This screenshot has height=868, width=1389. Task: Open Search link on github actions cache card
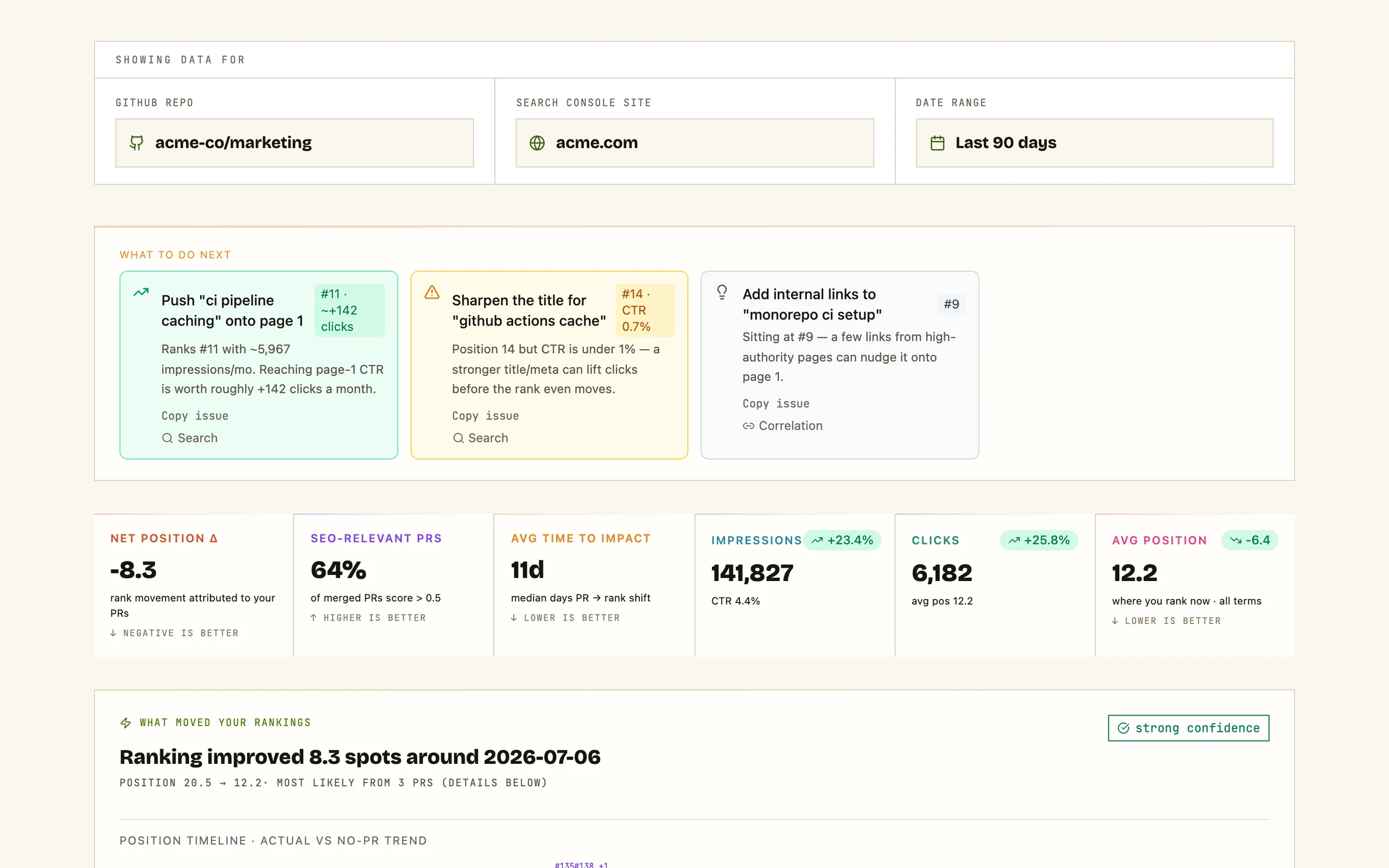click(x=480, y=438)
